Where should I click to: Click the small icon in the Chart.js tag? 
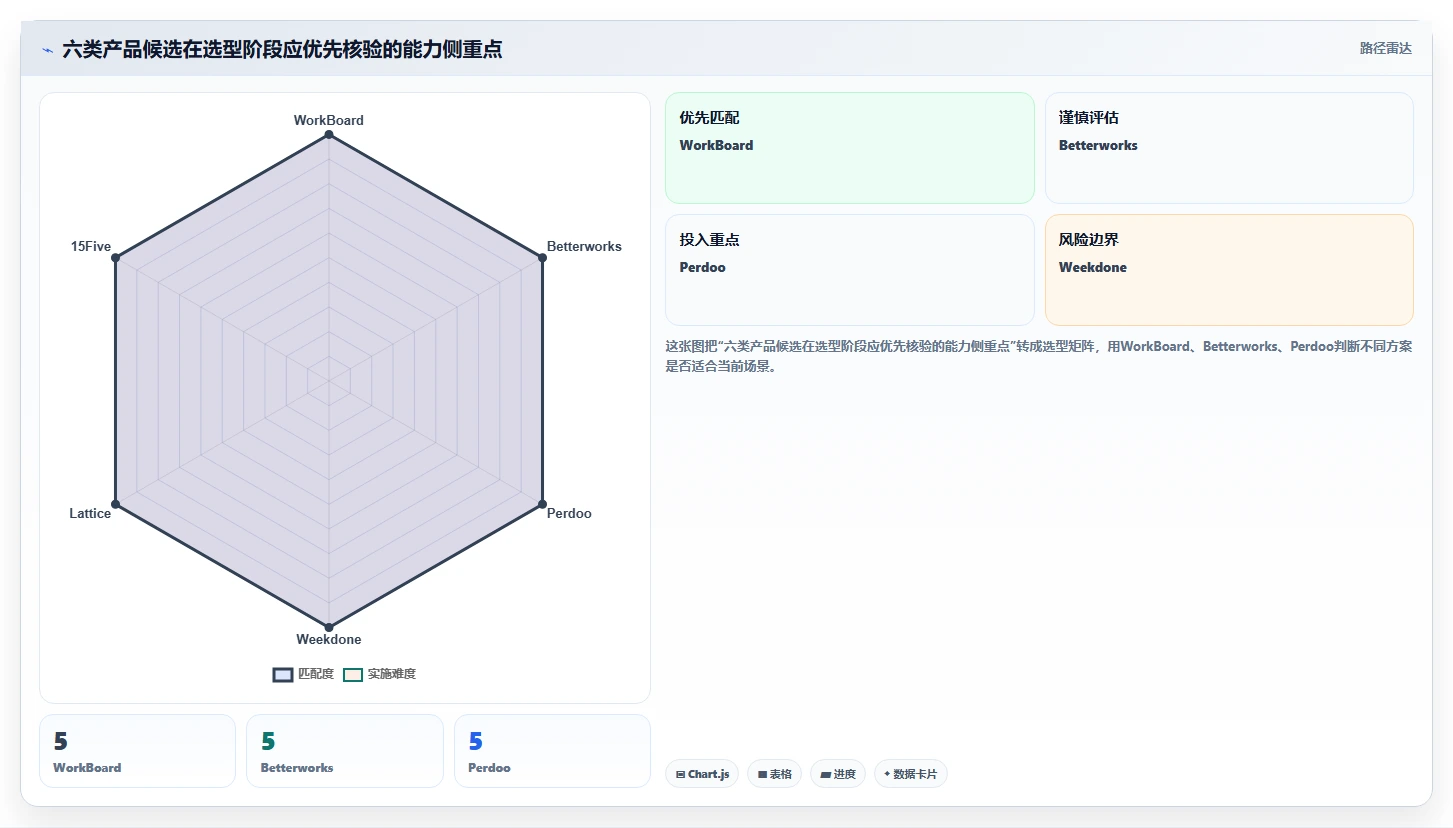(681, 774)
